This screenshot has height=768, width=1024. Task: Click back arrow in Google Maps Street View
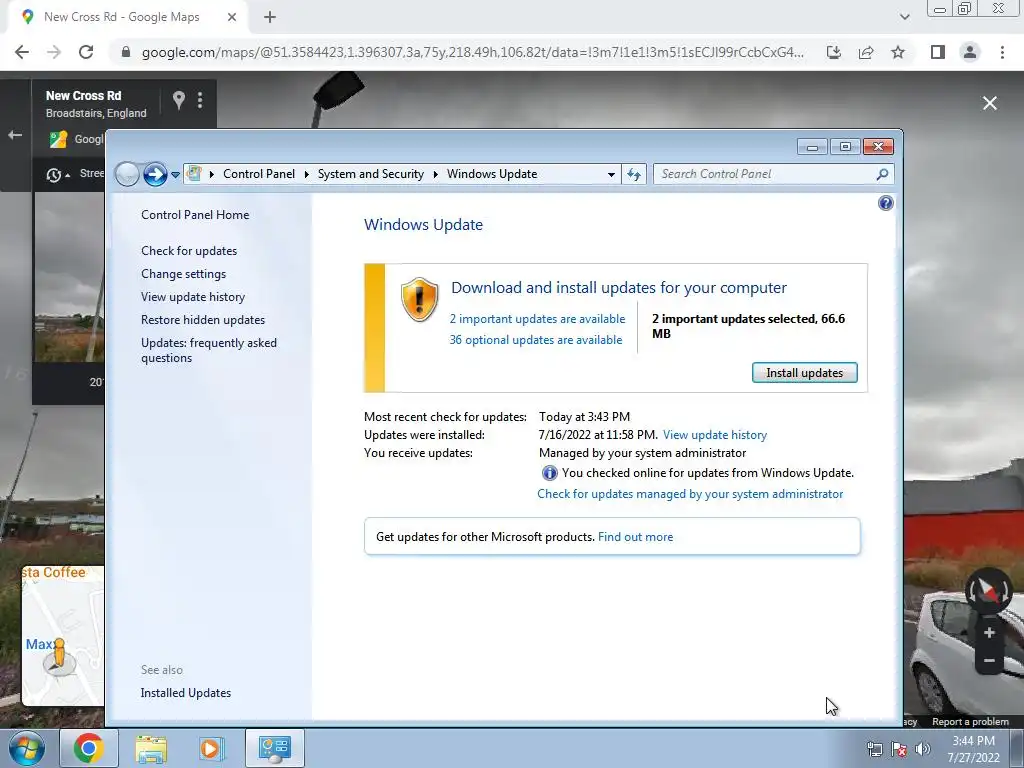click(x=15, y=135)
